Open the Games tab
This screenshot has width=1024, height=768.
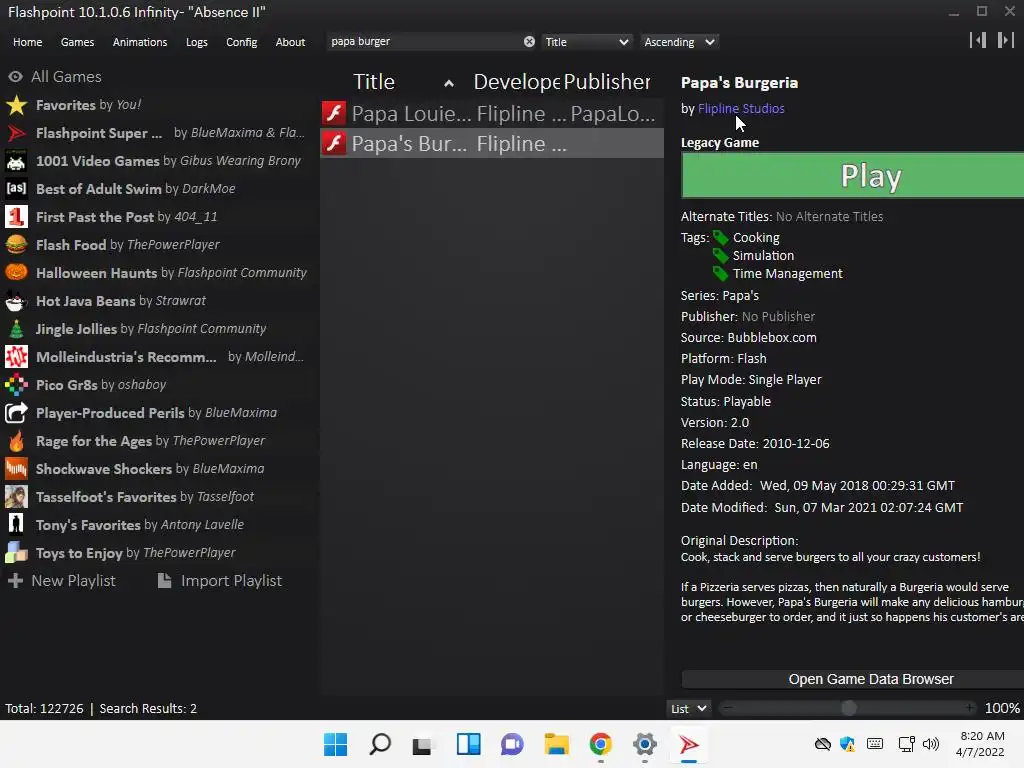pyautogui.click(x=77, y=42)
